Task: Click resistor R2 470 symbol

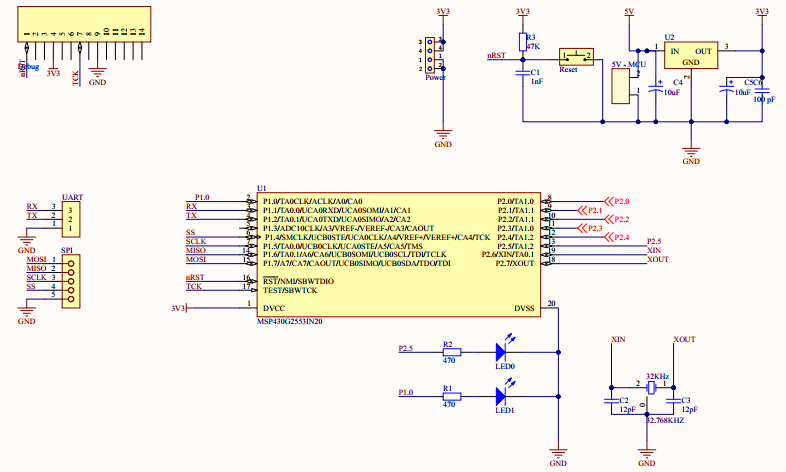Action: click(452, 352)
